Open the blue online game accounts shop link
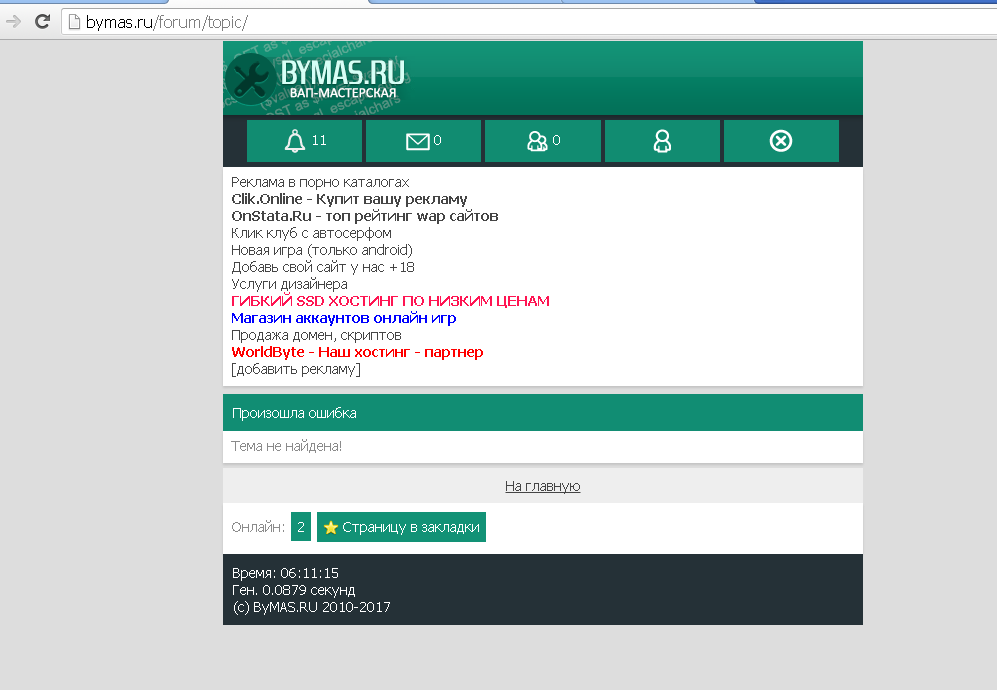Viewport: 997px width, 690px height. 343,318
